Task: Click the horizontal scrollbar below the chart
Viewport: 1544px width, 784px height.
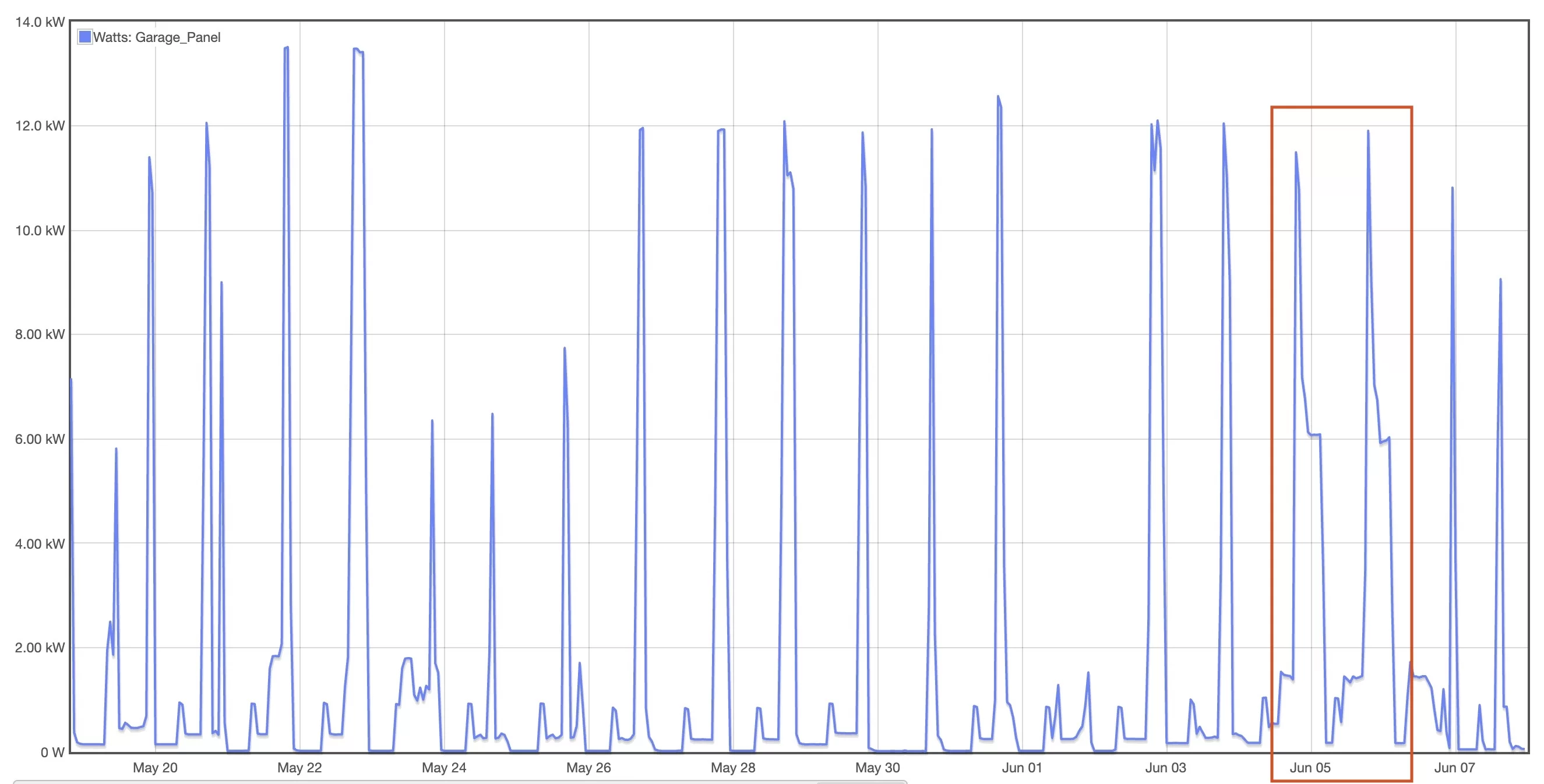Action: 460,782
